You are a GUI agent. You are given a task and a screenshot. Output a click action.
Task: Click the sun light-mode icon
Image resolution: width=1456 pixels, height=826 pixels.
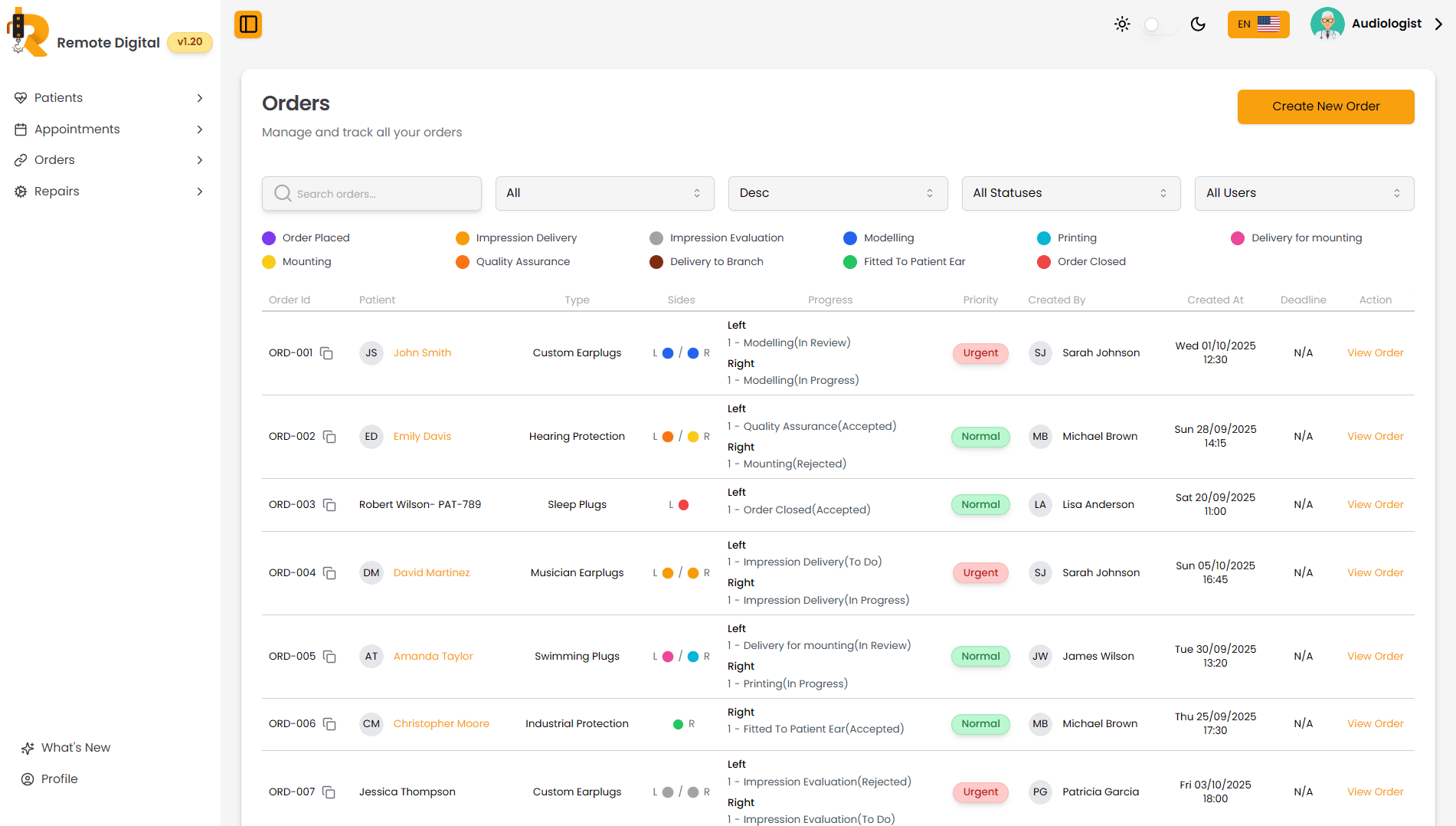coord(1122,25)
